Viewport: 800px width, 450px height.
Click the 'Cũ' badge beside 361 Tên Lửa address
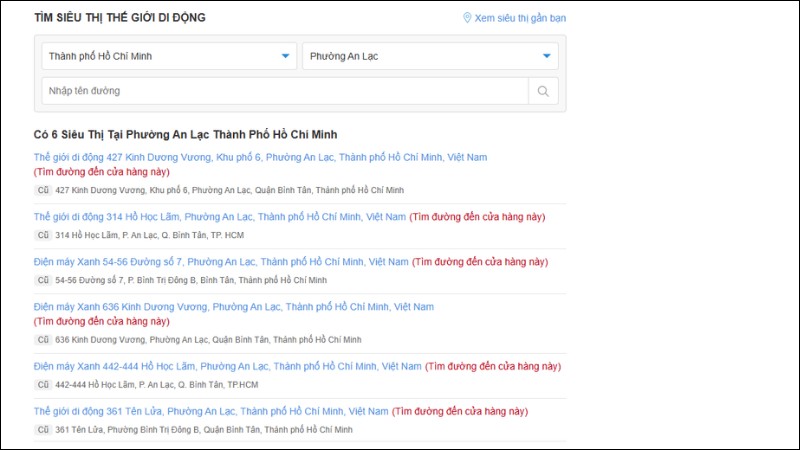pos(43,430)
